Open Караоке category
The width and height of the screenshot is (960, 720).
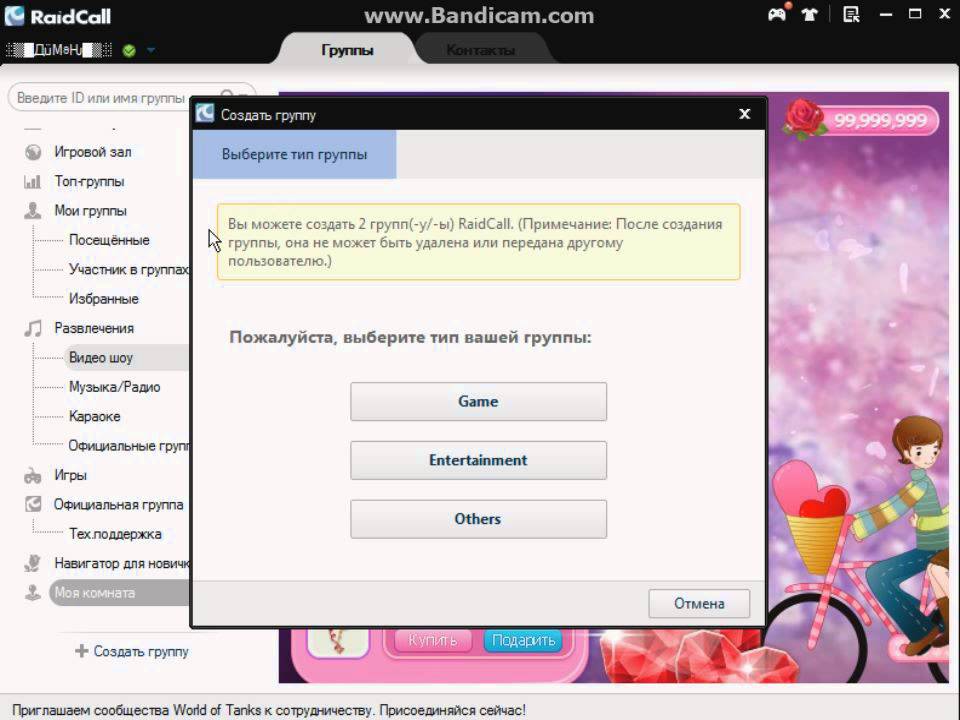coord(95,416)
